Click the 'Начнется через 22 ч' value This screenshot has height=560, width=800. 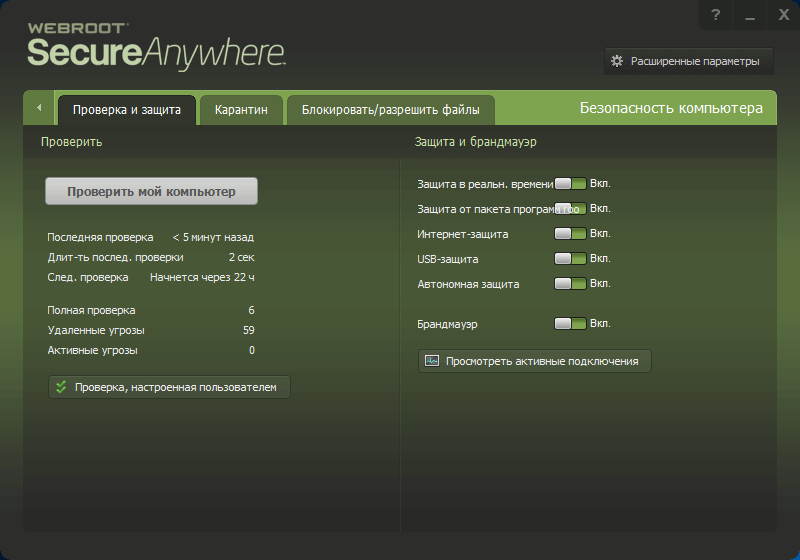click(202, 277)
